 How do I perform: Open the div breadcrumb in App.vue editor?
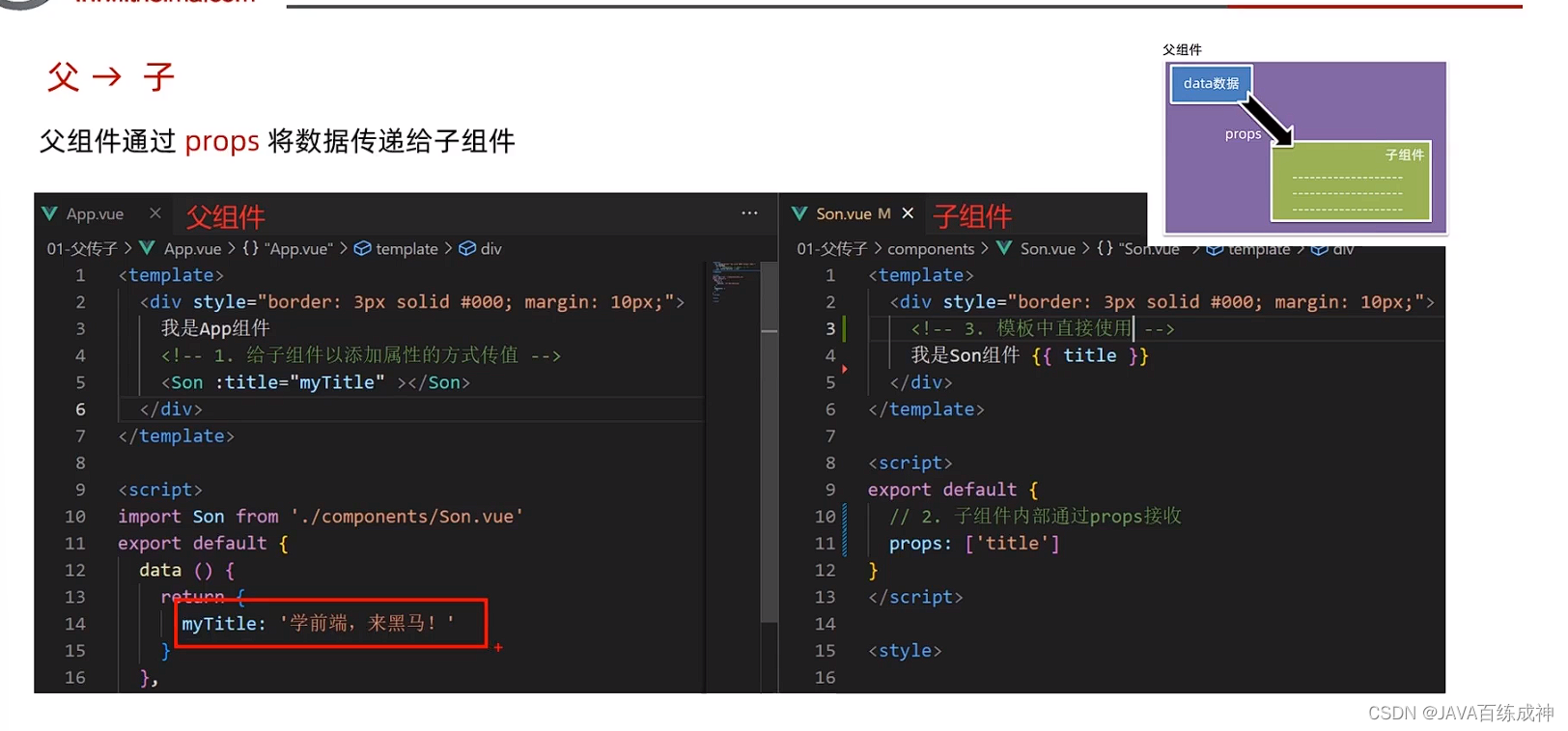click(490, 248)
